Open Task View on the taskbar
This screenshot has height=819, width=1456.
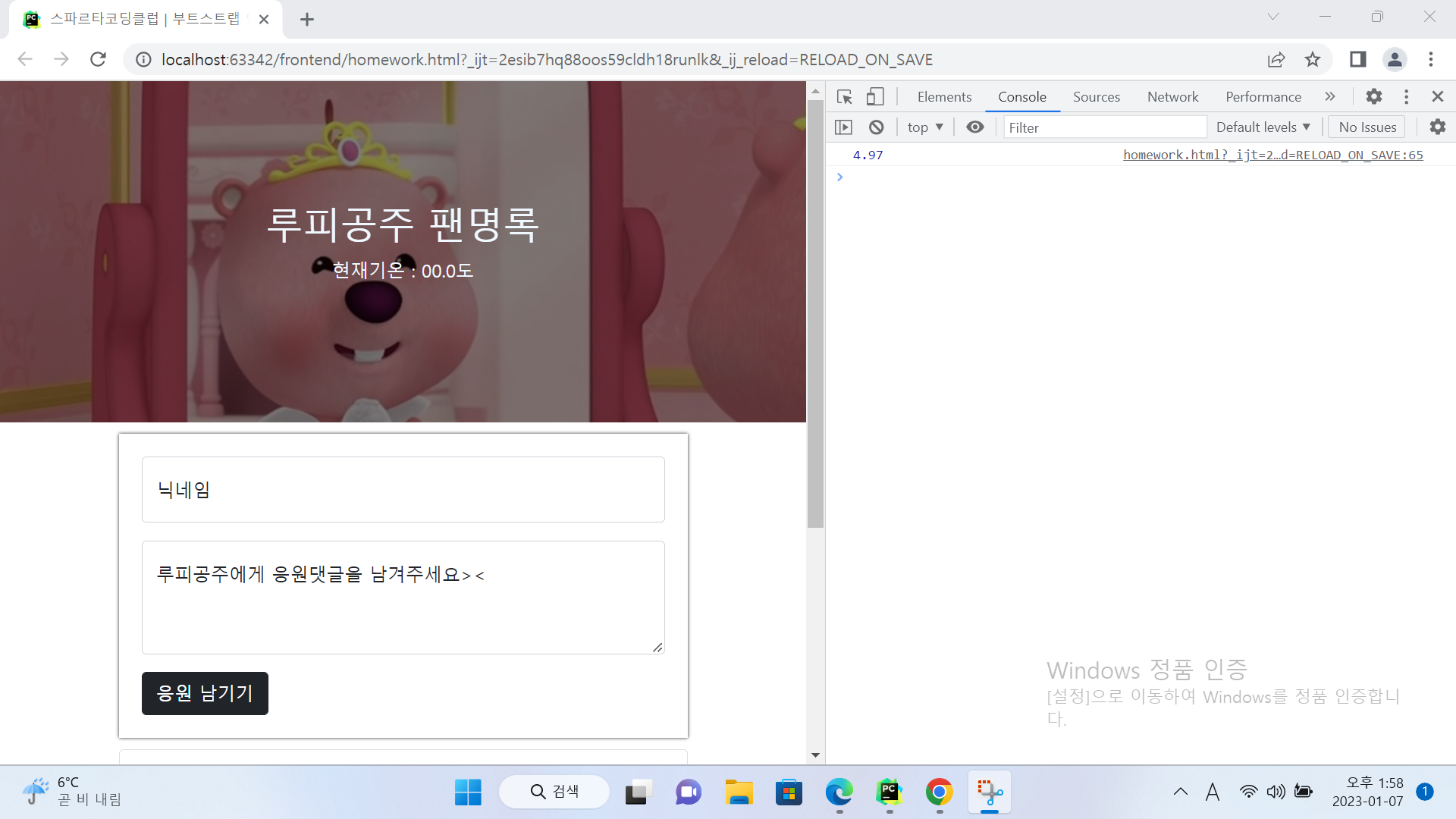(639, 792)
